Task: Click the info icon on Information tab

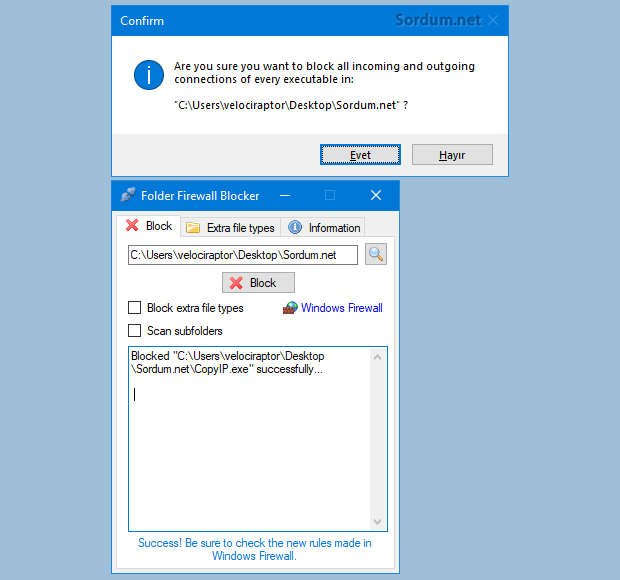Action: pos(295,227)
